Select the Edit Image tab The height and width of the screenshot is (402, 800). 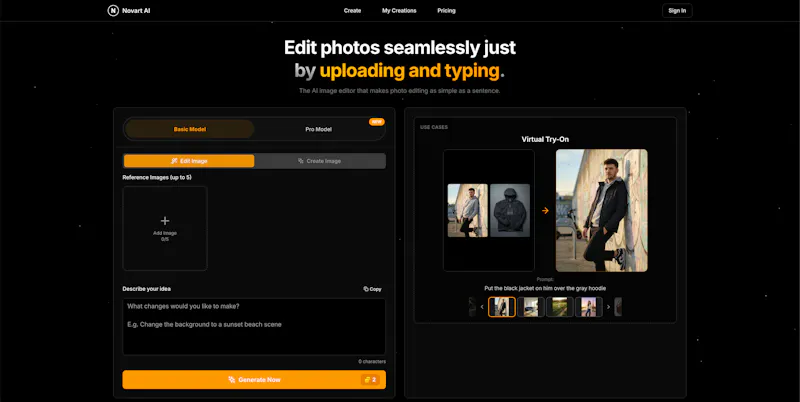point(189,161)
